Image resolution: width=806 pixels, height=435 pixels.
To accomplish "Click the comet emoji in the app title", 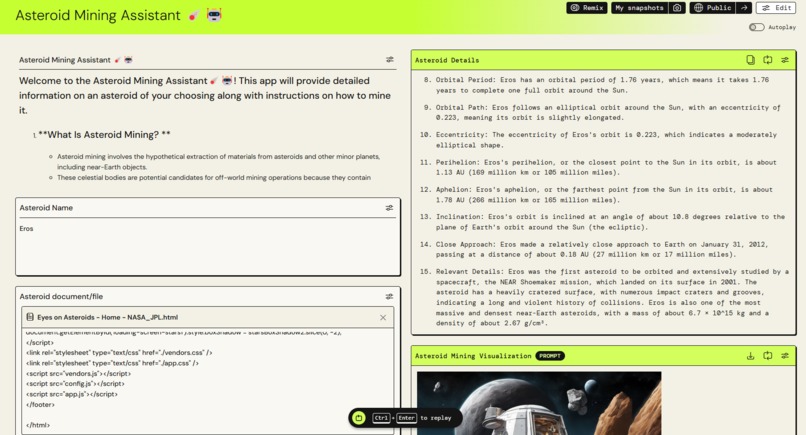I will 194,16.
